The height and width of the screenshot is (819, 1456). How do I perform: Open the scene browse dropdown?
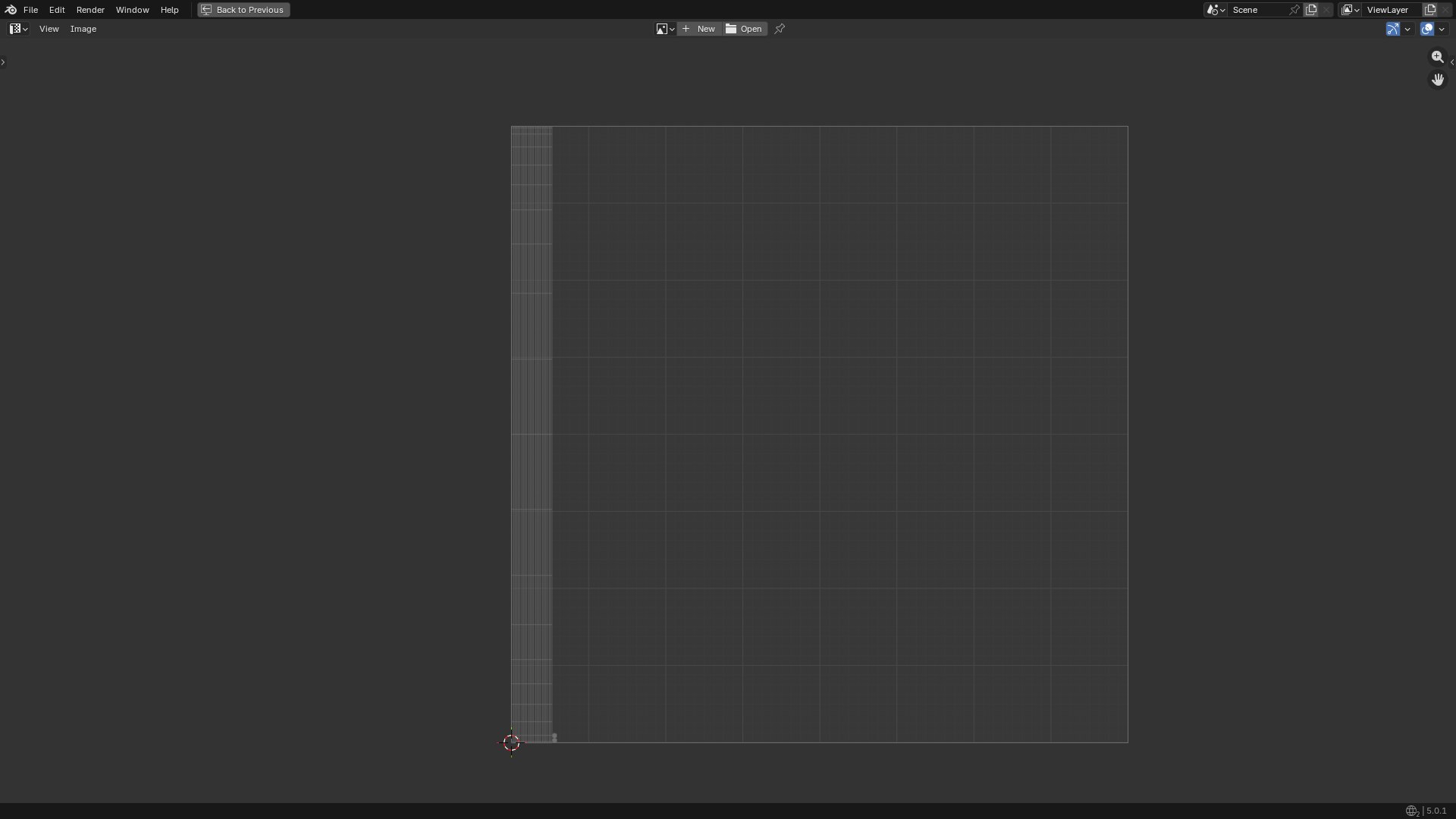(1216, 10)
